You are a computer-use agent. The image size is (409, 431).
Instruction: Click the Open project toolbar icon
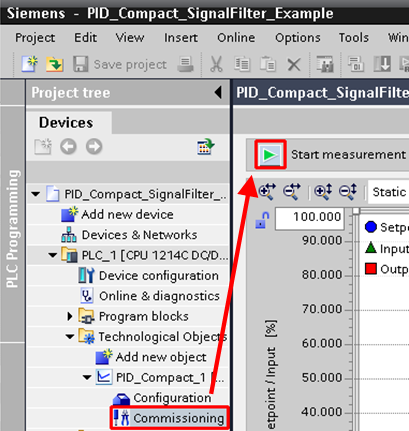[55, 64]
